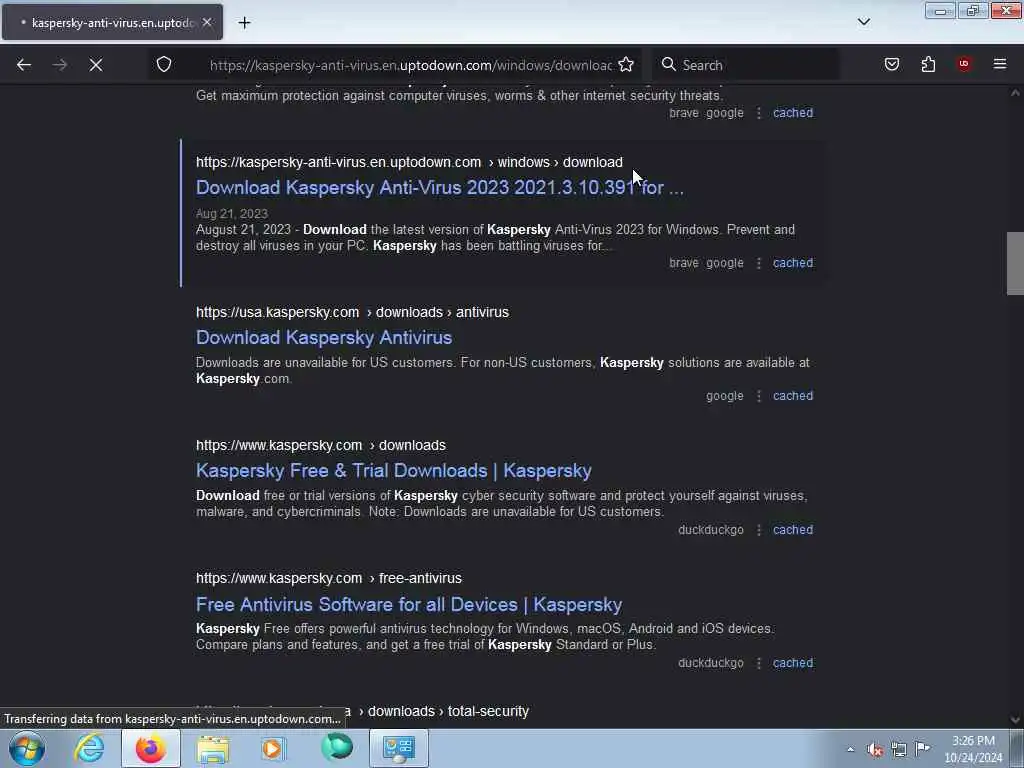Image resolution: width=1024 pixels, height=768 pixels.
Task: Open a new tab with plus button
Action: pyautogui.click(x=244, y=23)
